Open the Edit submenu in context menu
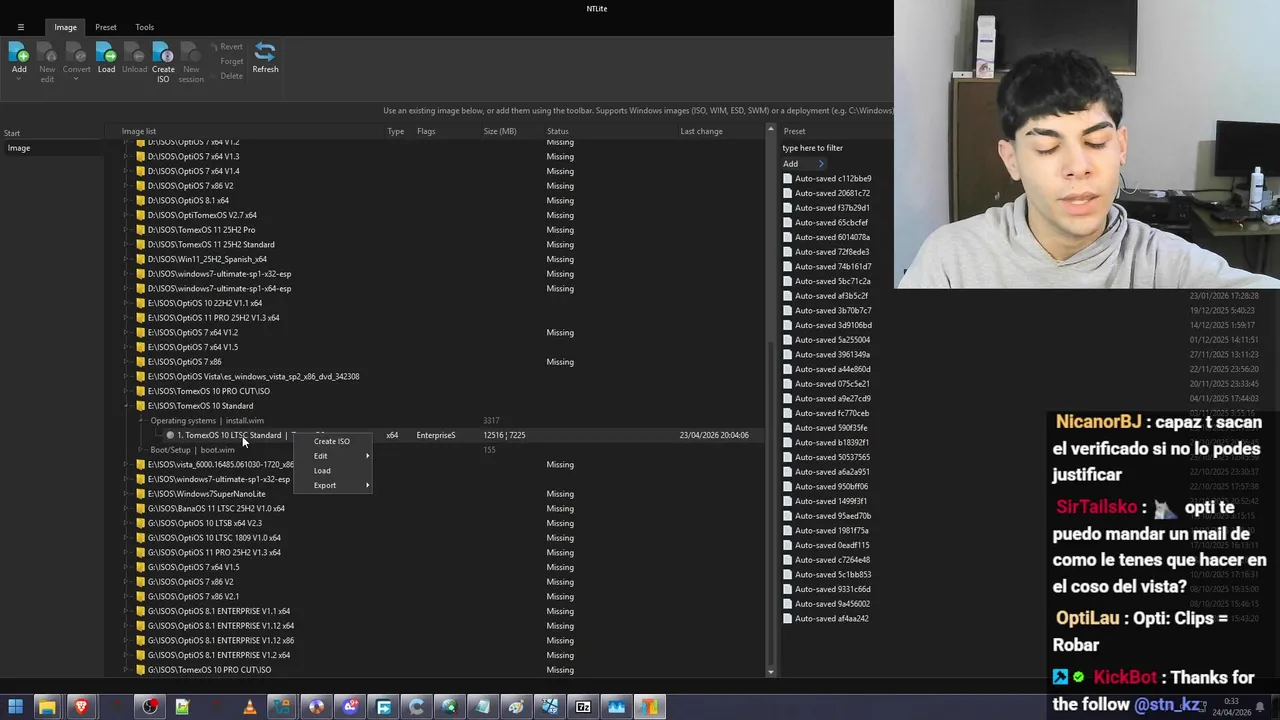 point(332,456)
